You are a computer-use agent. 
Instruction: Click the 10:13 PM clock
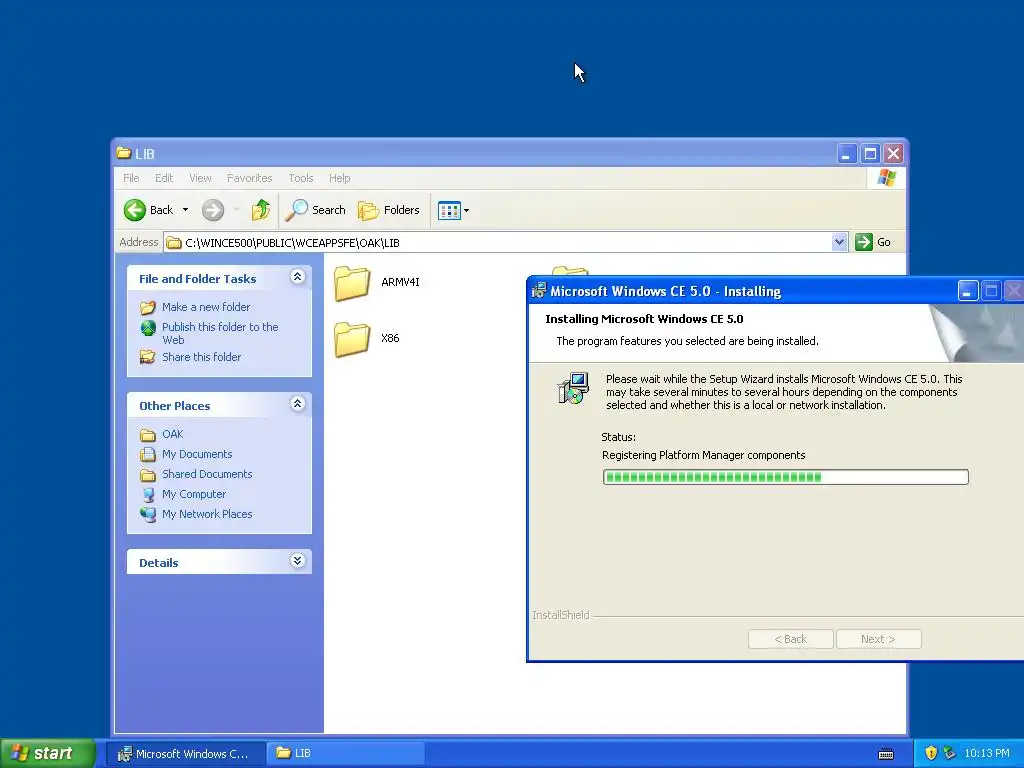pos(987,753)
